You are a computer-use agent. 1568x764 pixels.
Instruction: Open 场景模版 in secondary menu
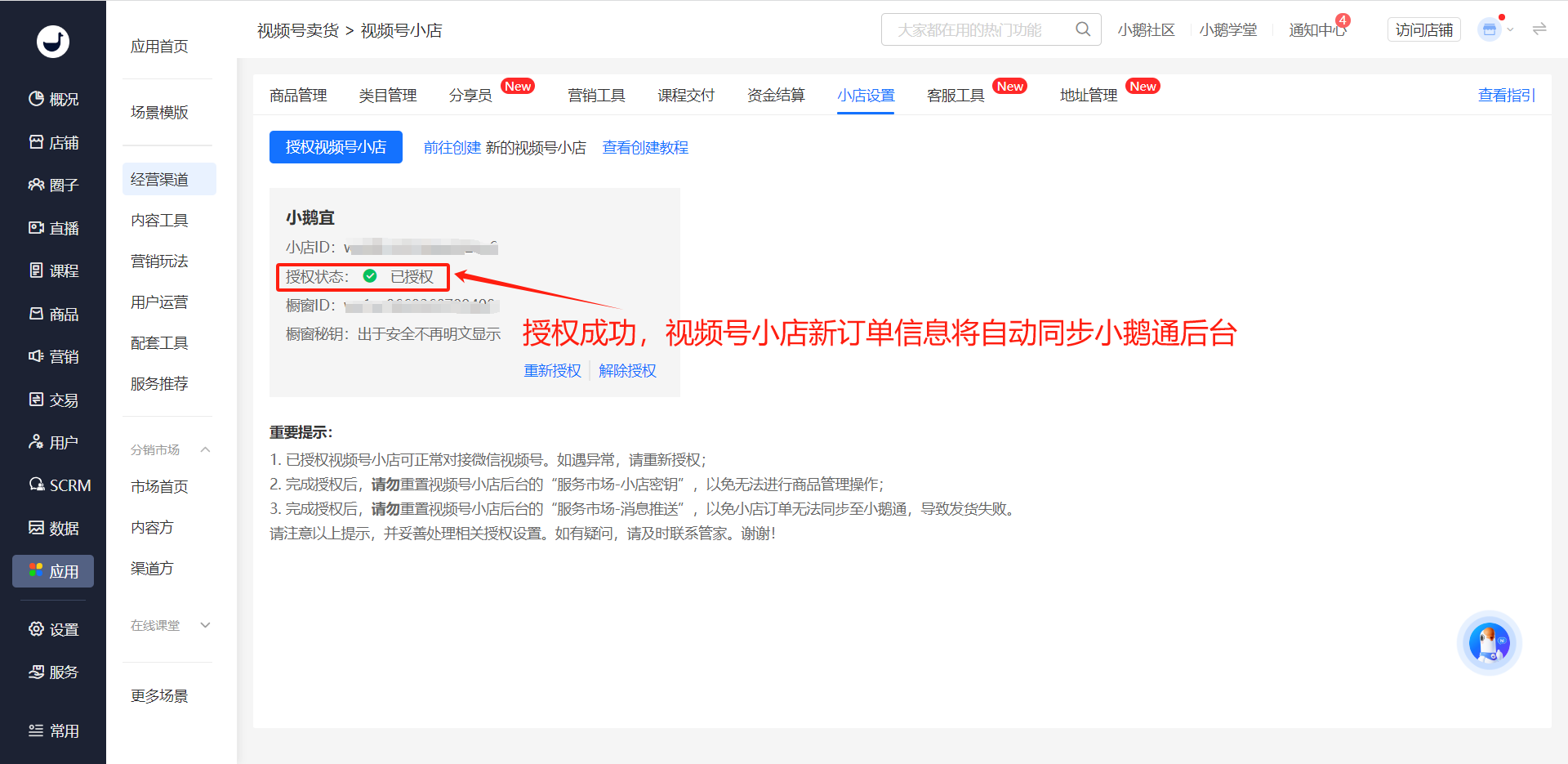(159, 112)
